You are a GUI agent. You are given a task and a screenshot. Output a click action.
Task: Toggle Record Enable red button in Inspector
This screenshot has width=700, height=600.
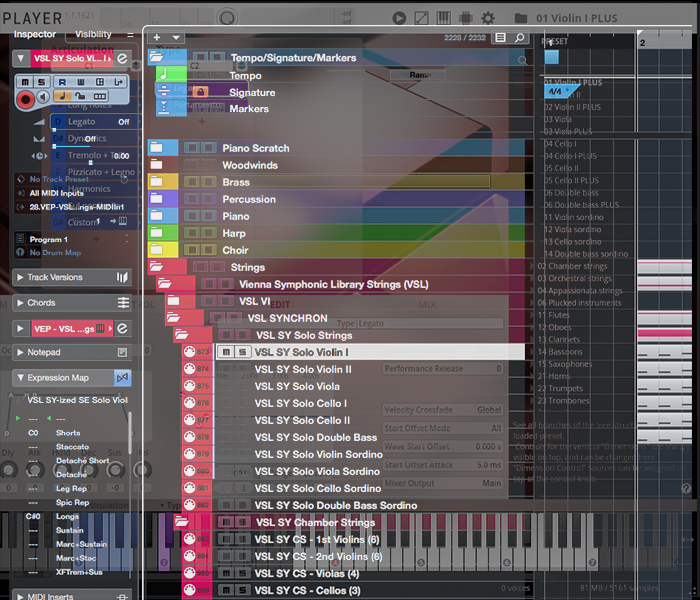point(25,99)
